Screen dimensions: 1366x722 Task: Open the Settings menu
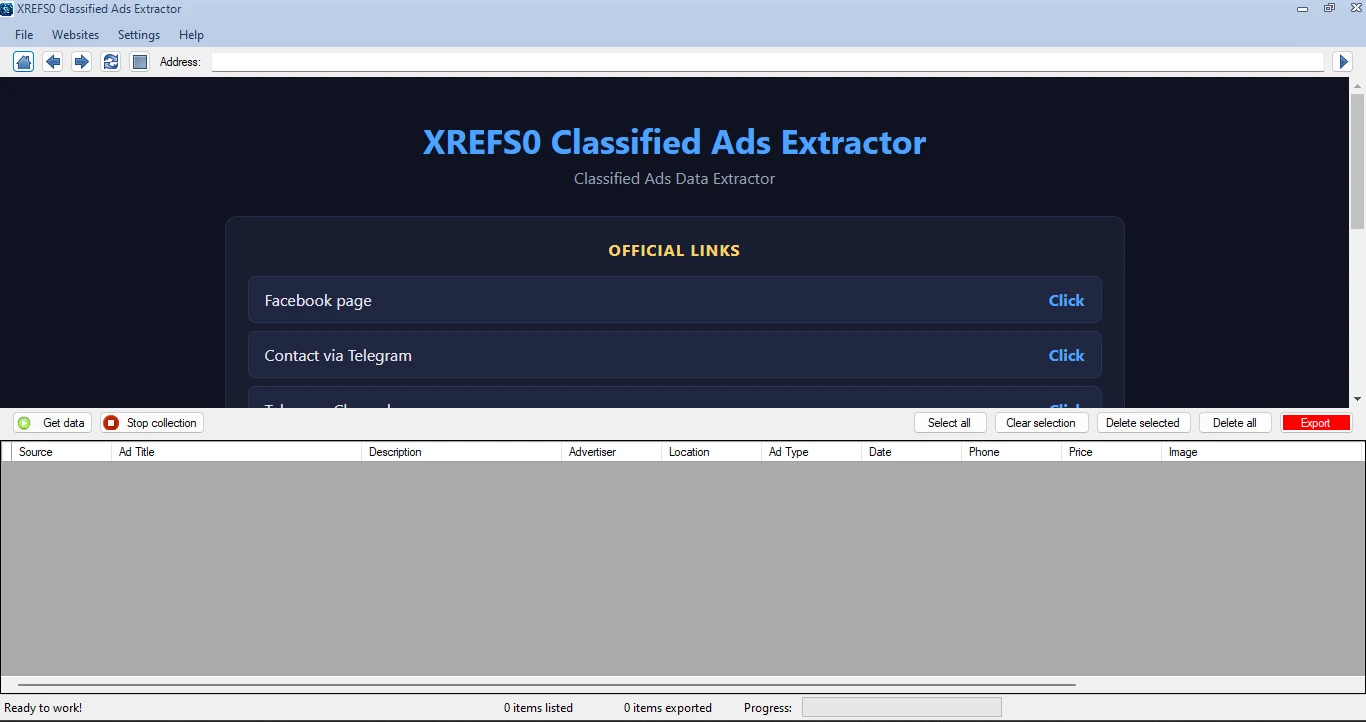139,35
